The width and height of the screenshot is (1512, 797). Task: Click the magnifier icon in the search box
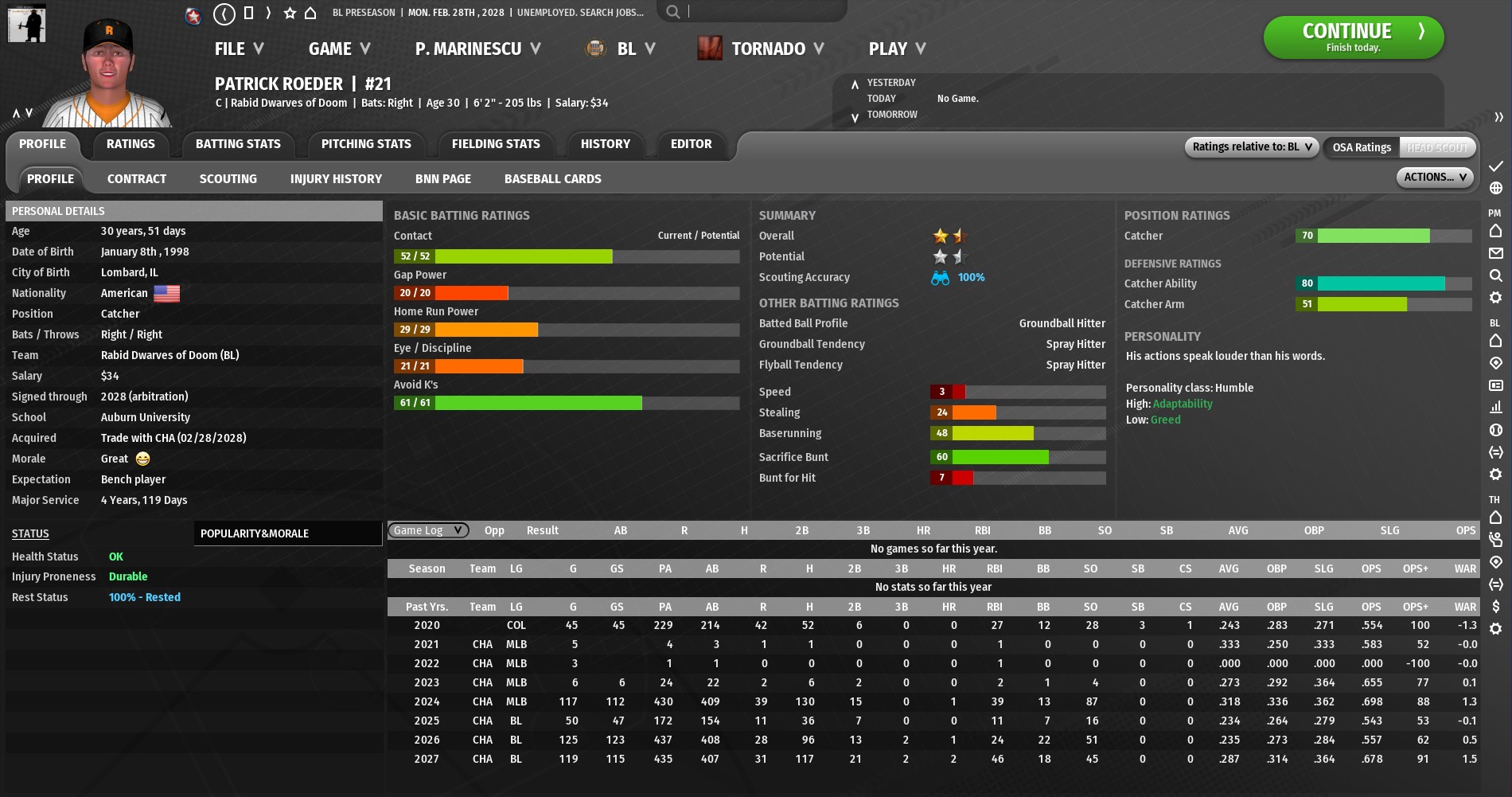click(x=673, y=12)
